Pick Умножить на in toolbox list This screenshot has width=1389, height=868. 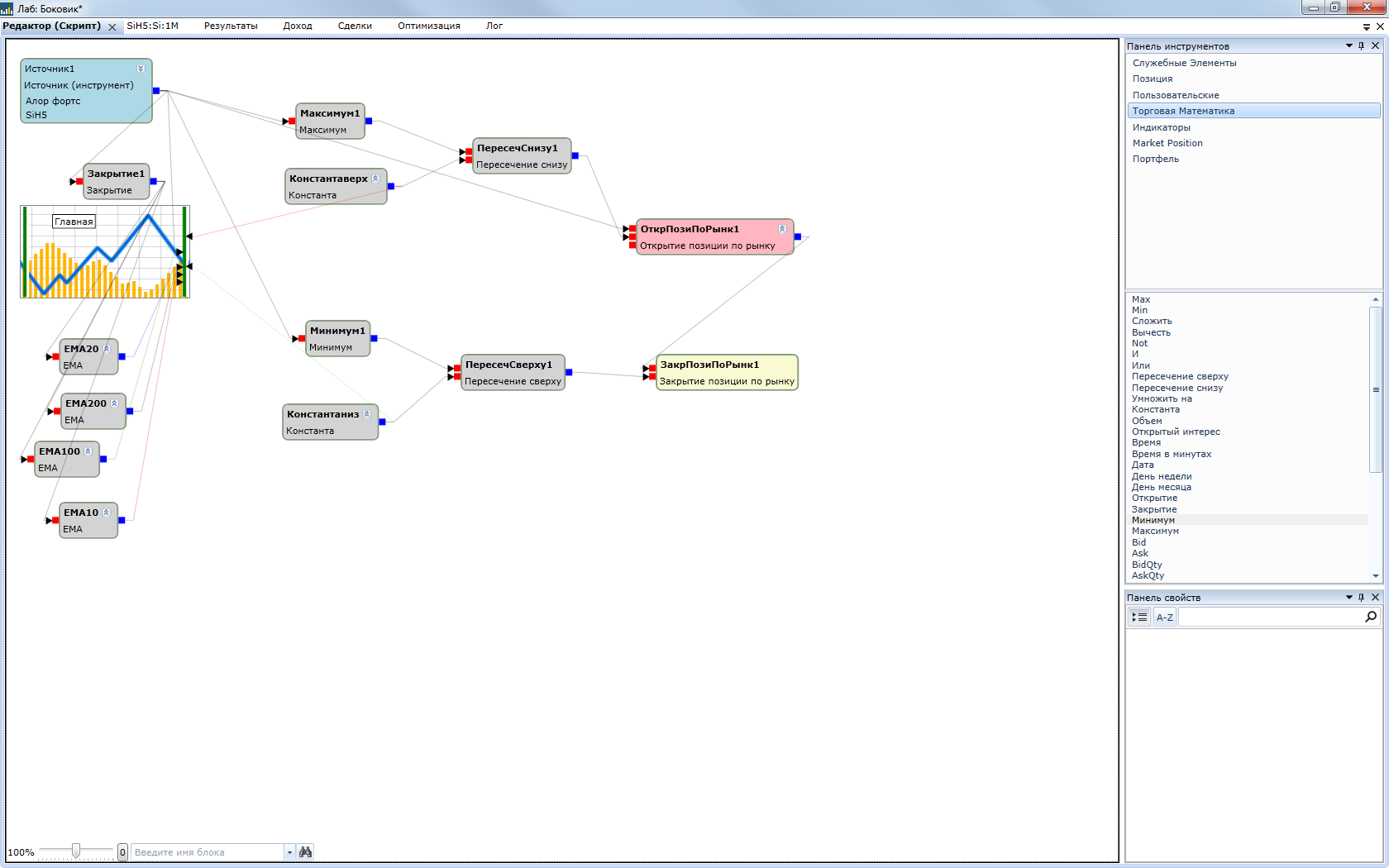[1162, 398]
